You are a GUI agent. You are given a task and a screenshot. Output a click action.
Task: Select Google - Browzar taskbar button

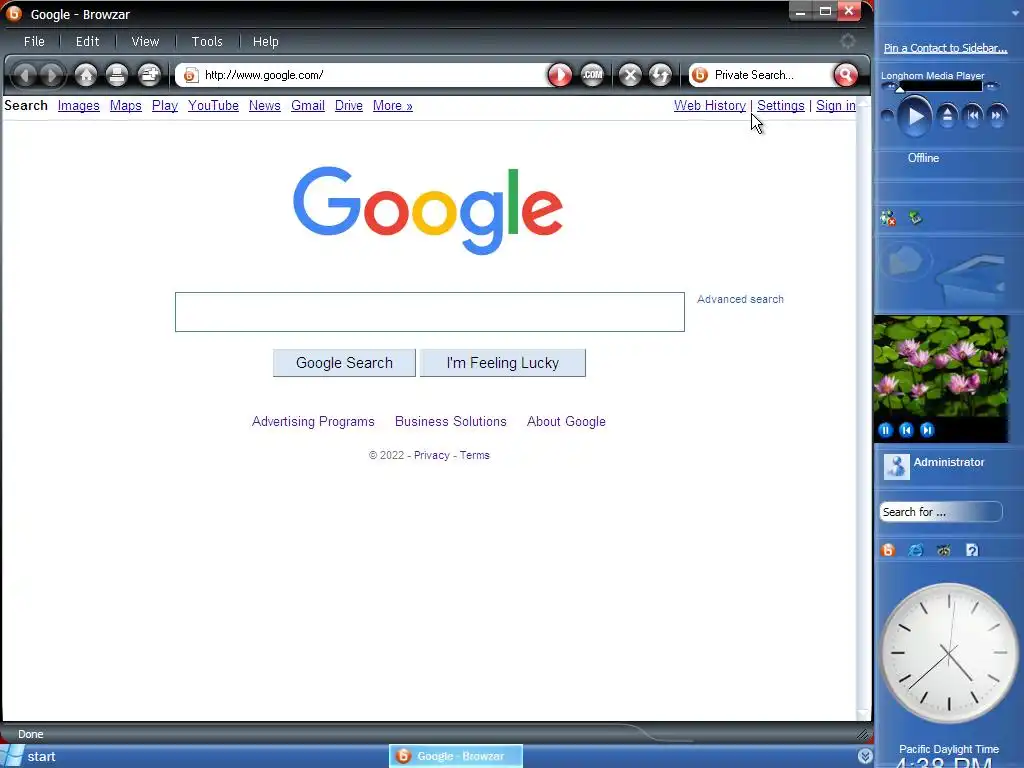(x=456, y=756)
